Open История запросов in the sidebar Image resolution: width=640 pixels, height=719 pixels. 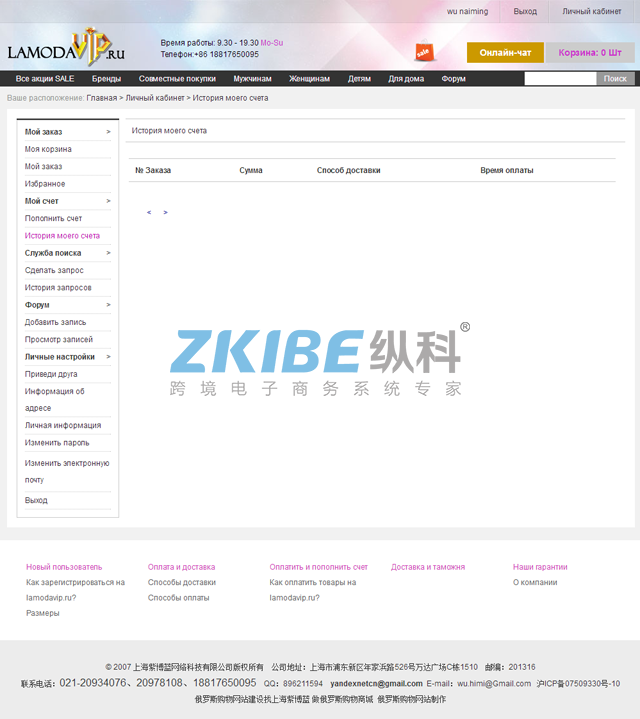58,288
